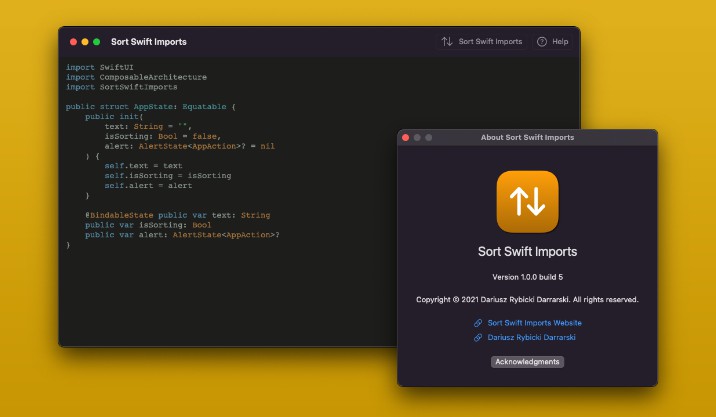Viewport: 716px width, 417px height.
Task: Click the sort arrows icon in the toolbar
Action: (x=447, y=42)
